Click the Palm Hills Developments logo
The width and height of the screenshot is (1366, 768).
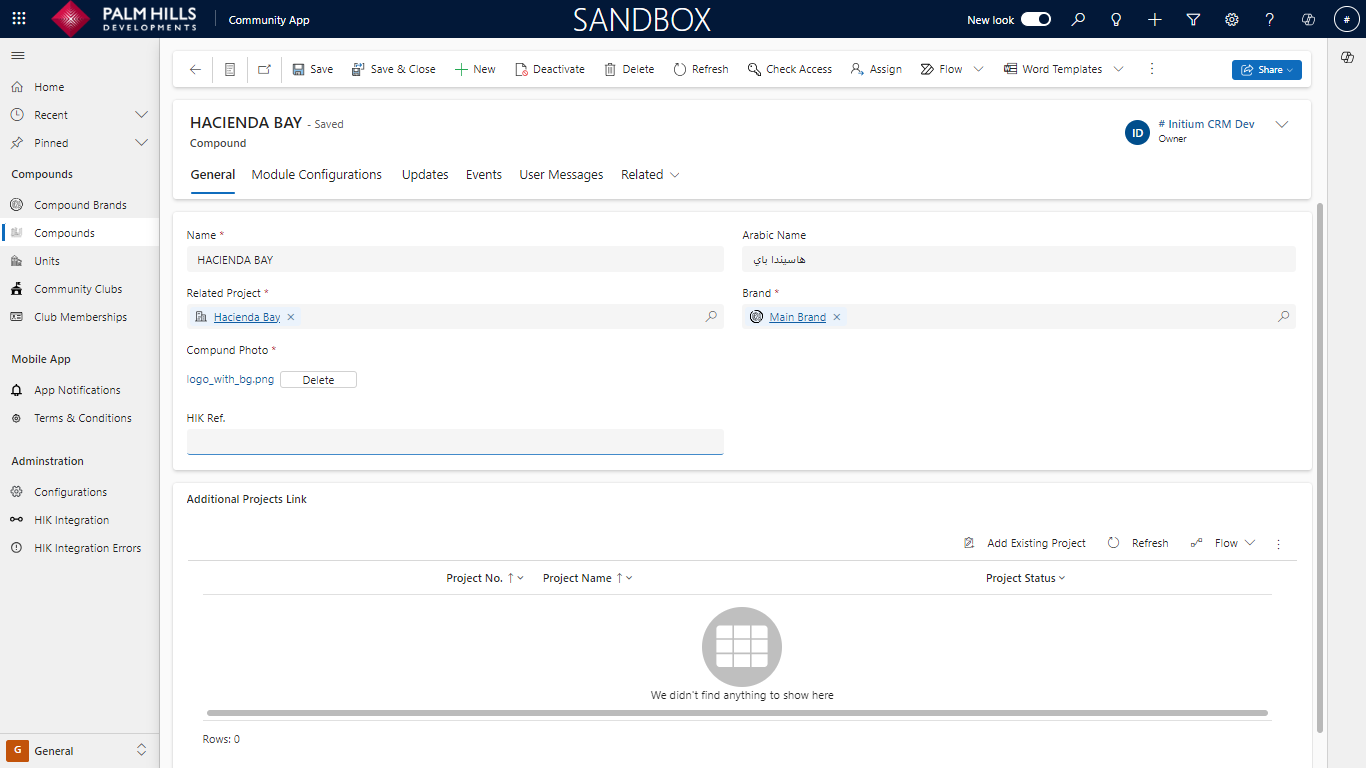coord(123,19)
